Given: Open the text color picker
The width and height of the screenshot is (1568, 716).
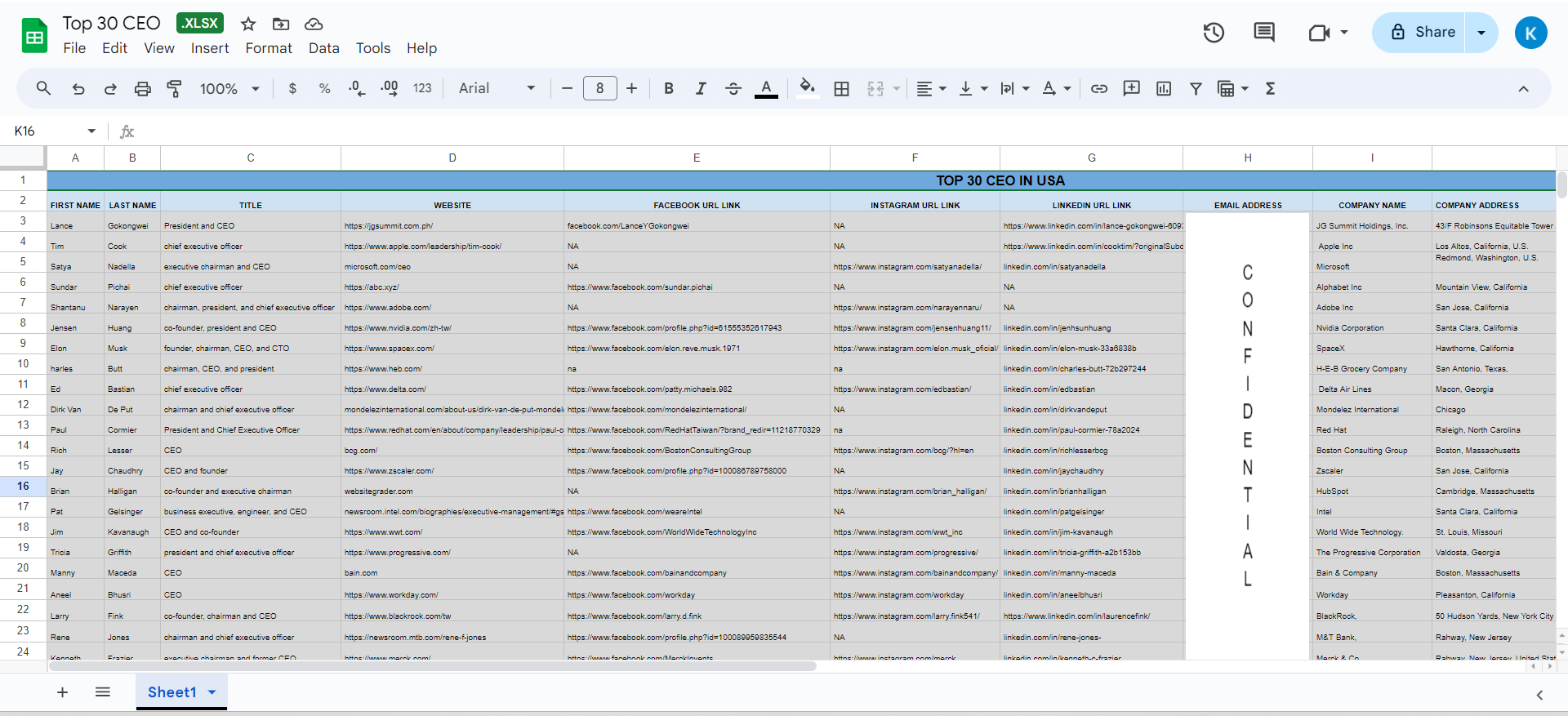Looking at the screenshot, I should (766, 88).
